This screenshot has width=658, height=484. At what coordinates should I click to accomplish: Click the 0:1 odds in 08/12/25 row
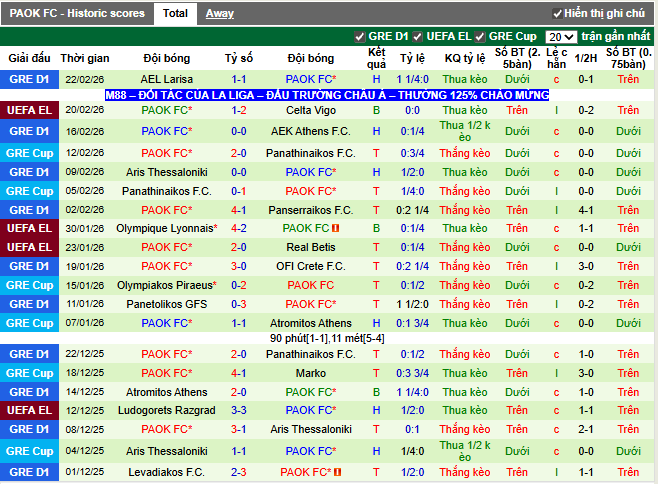(x=413, y=429)
